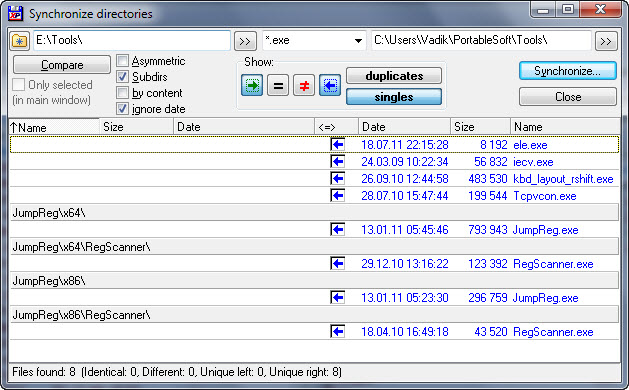629x390 pixels.
Task: Click the date 18.07.11 22:15:28
Action: pos(405,145)
